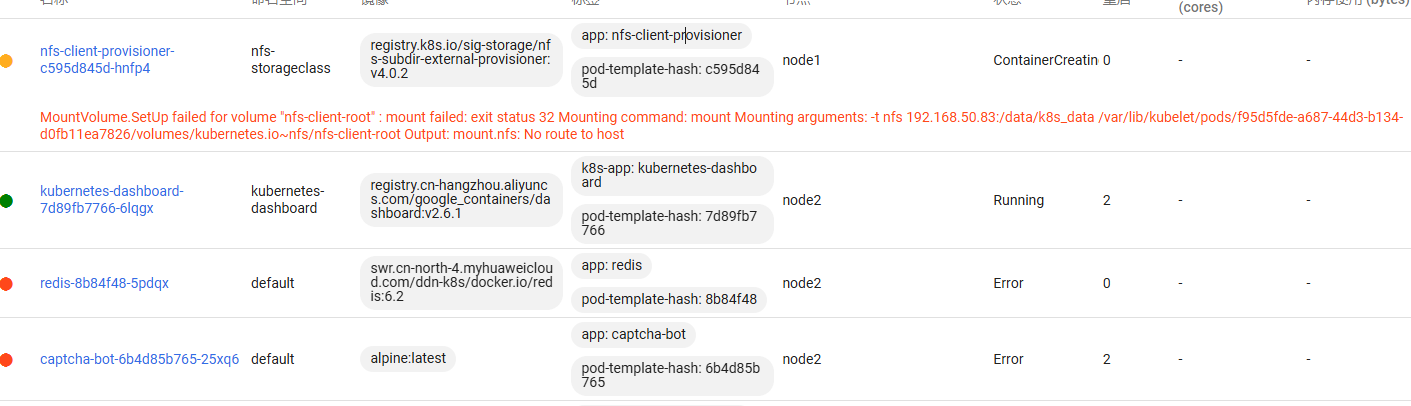Click the yellow pending icon for nfs-client-provisioner

(6, 61)
